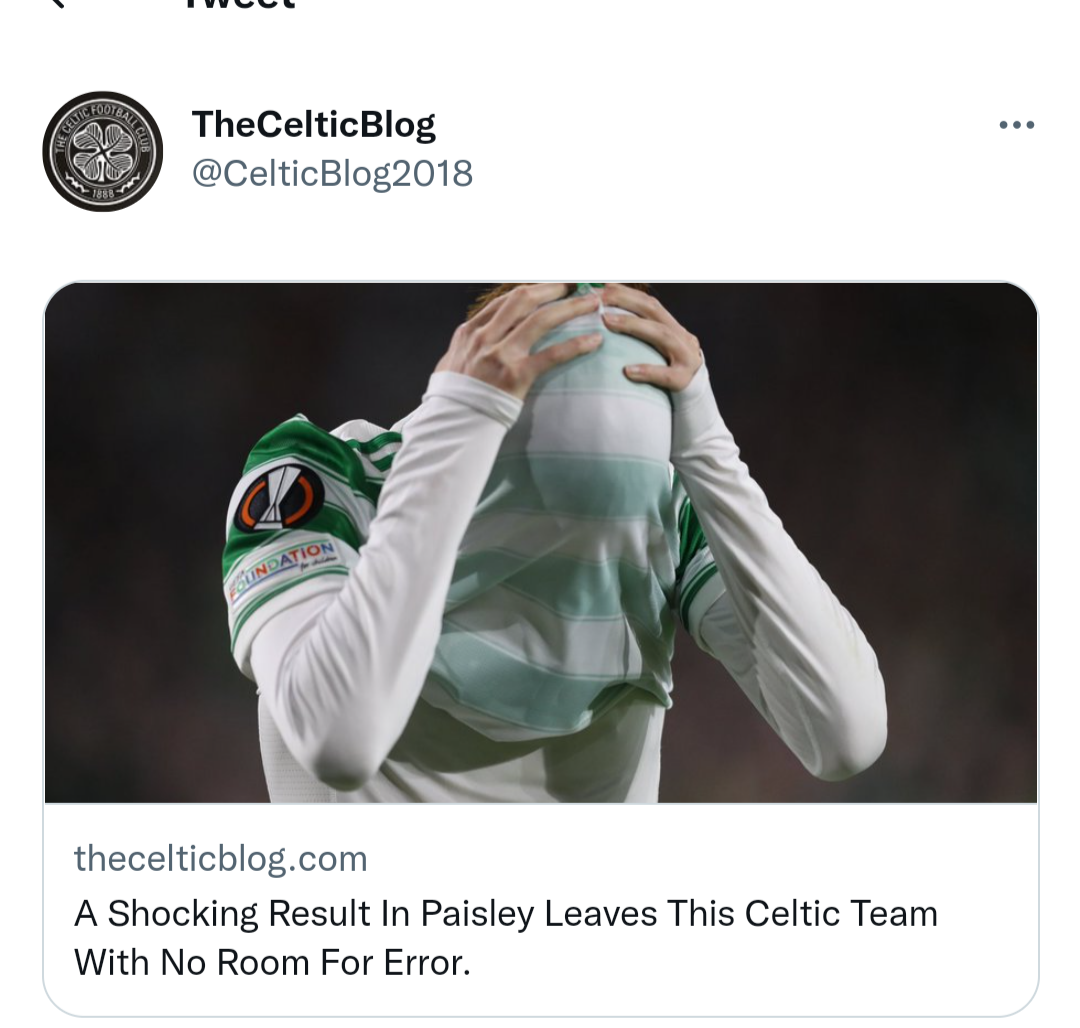
Task: Tap the four-leaf clover in the avatar
Action: coord(103,151)
